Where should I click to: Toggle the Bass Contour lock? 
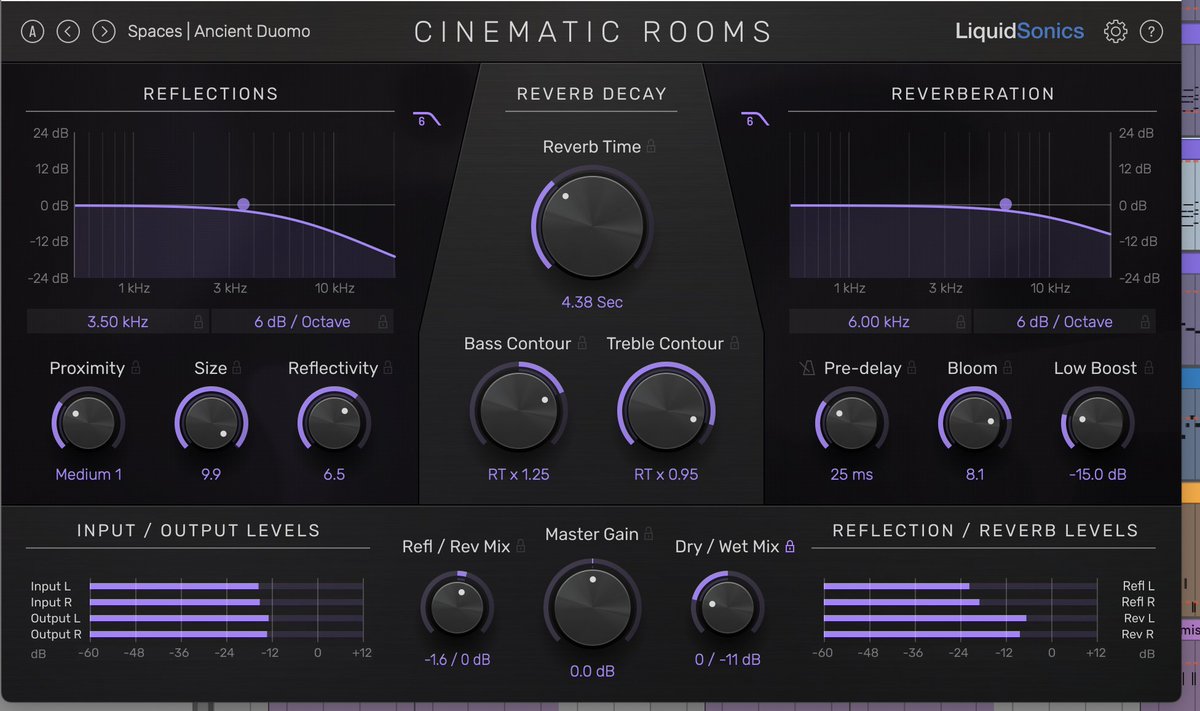click(582, 343)
